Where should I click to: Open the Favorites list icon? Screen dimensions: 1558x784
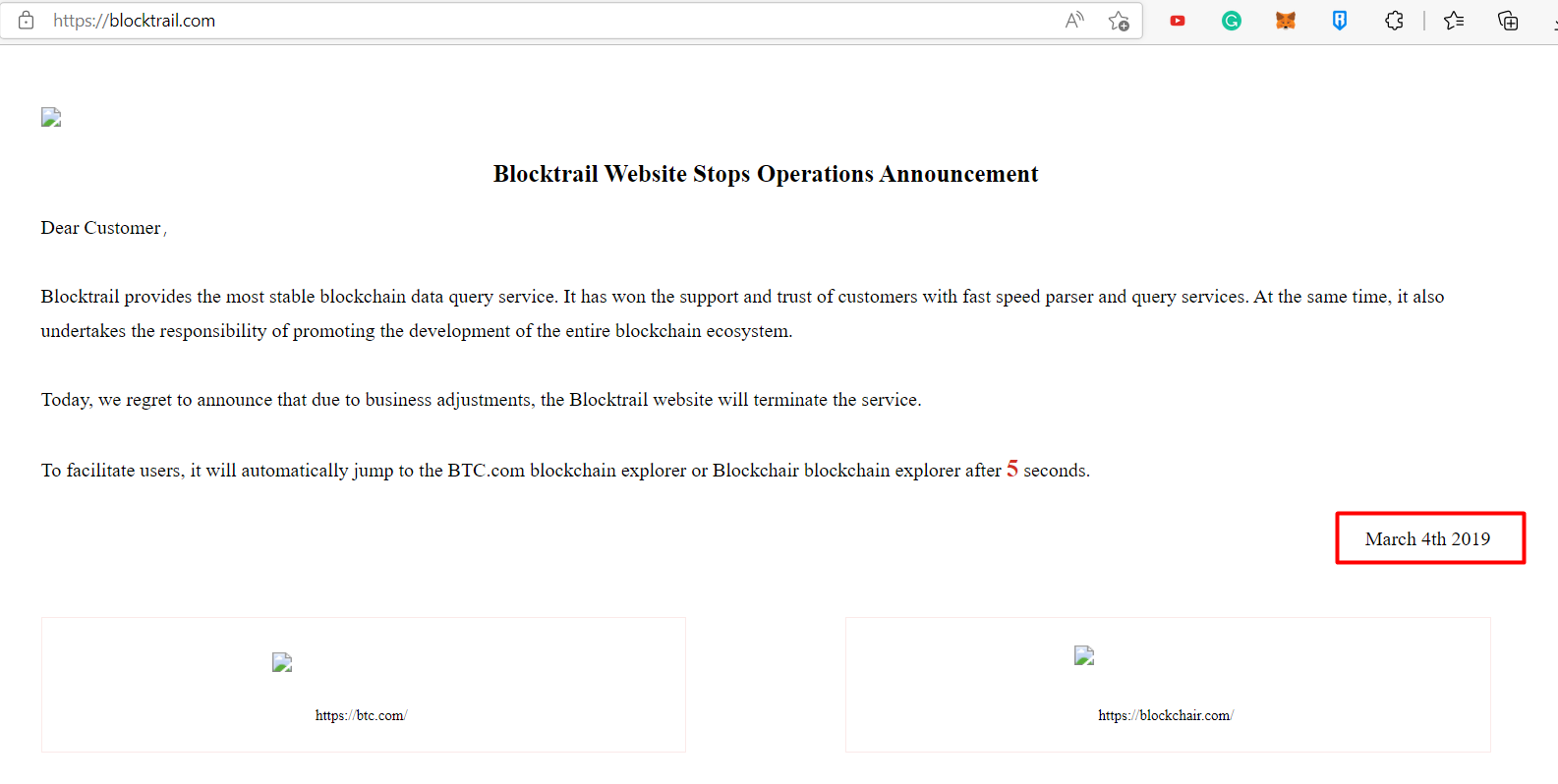pos(1454,21)
